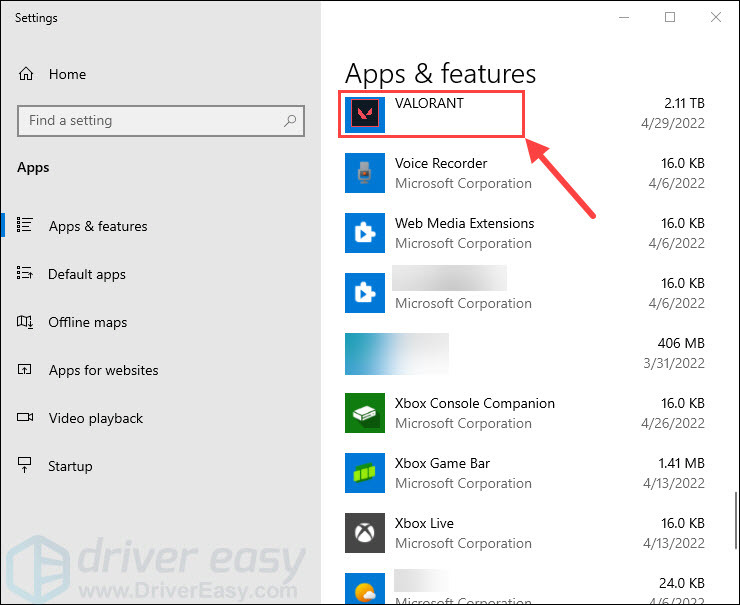This screenshot has width=740, height=605.
Task: Click the Web Media Extensions icon
Action: [365, 233]
